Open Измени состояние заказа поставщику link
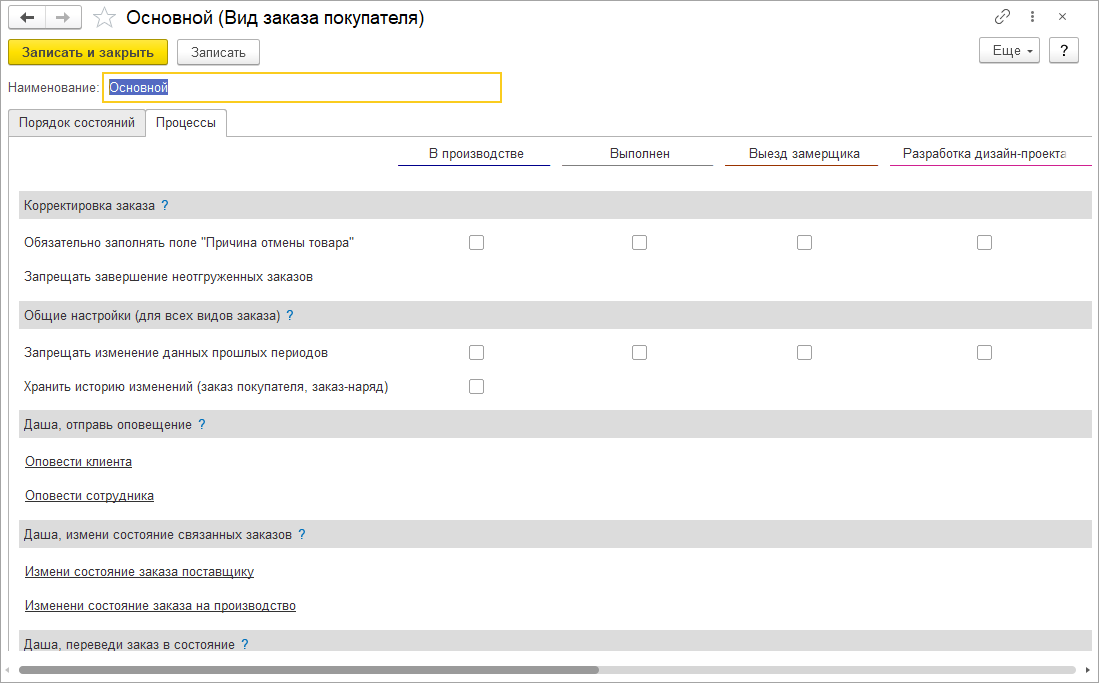1099x683 pixels. (x=139, y=571)
